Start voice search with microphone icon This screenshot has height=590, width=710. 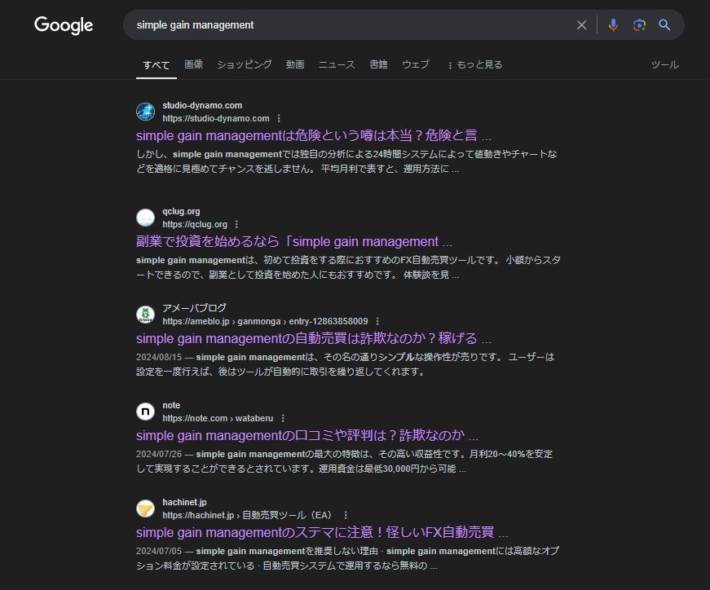[x=613, y=25]
